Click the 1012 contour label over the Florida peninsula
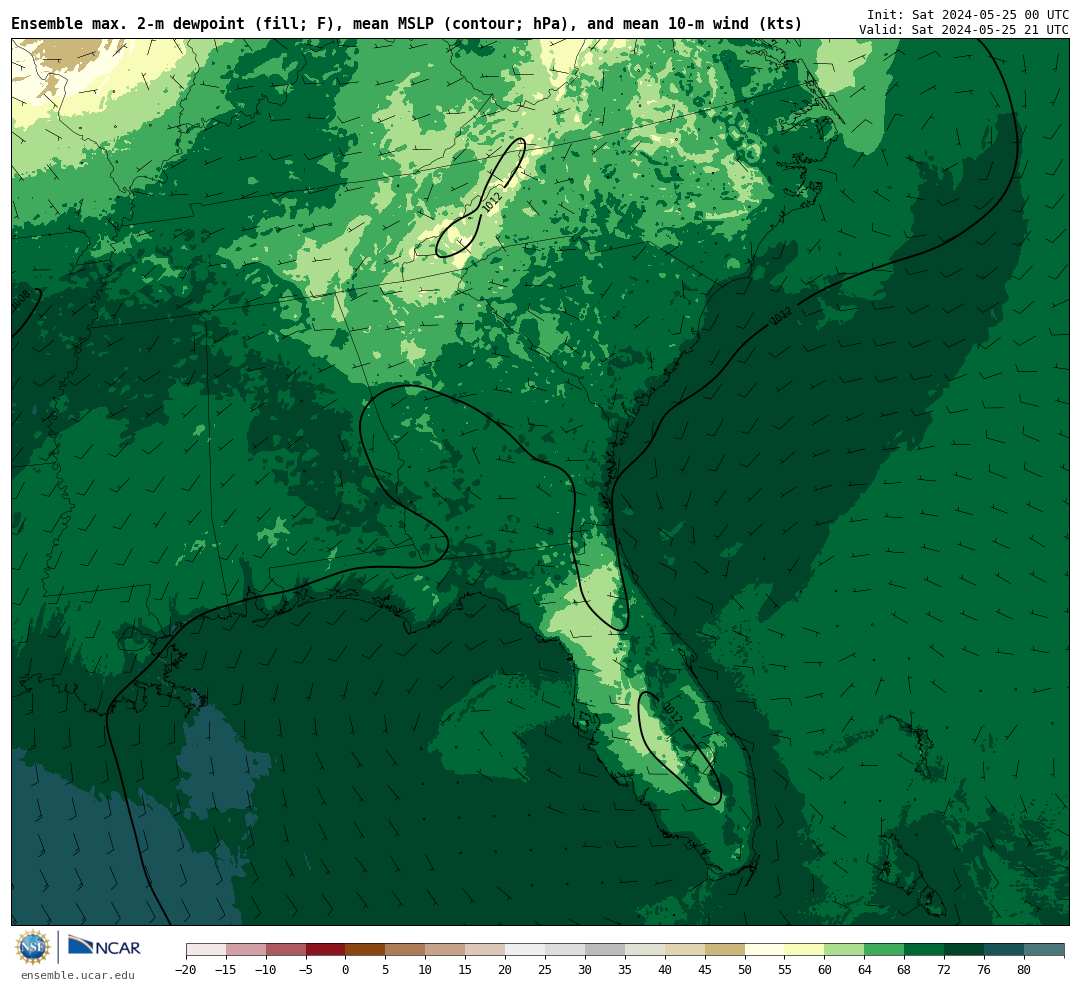 (x=672, y=712)
